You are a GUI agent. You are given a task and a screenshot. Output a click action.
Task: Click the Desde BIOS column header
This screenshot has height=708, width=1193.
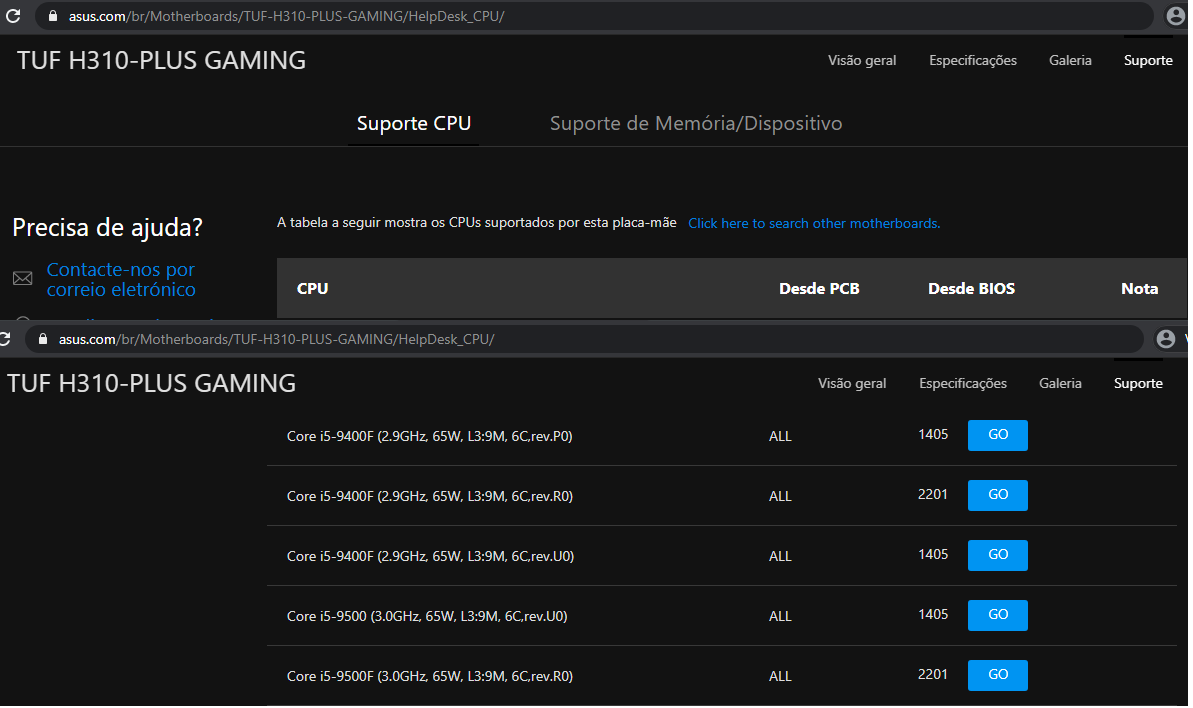click(972, 288)
